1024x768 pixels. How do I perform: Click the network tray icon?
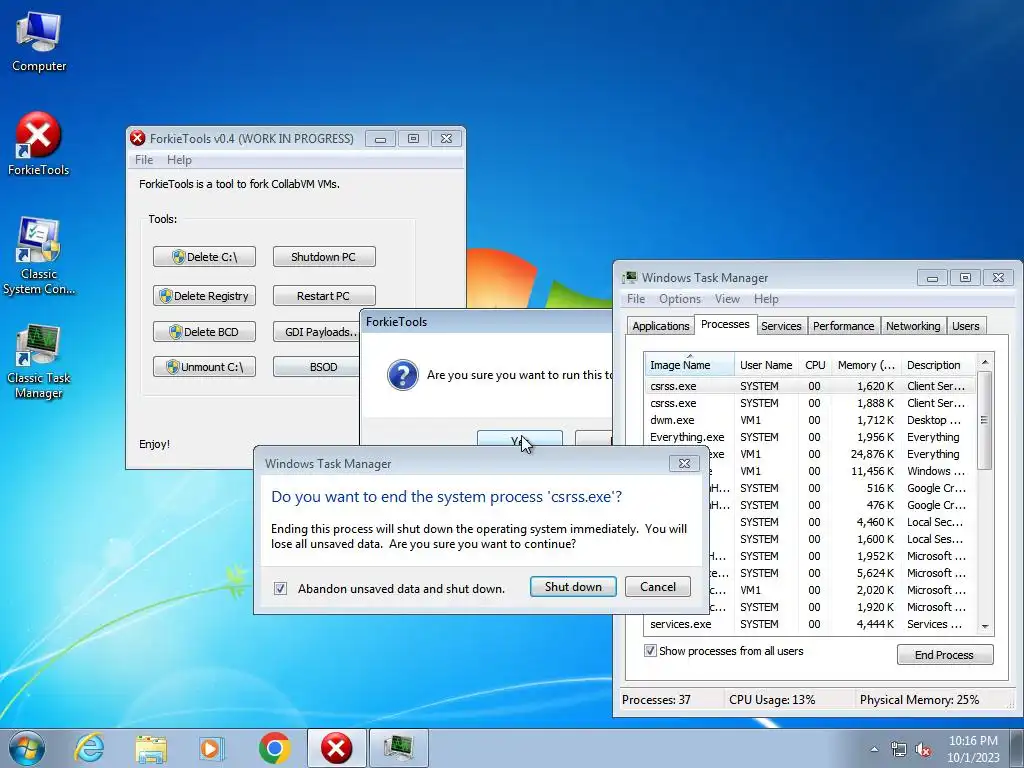[x=899, y=749]
